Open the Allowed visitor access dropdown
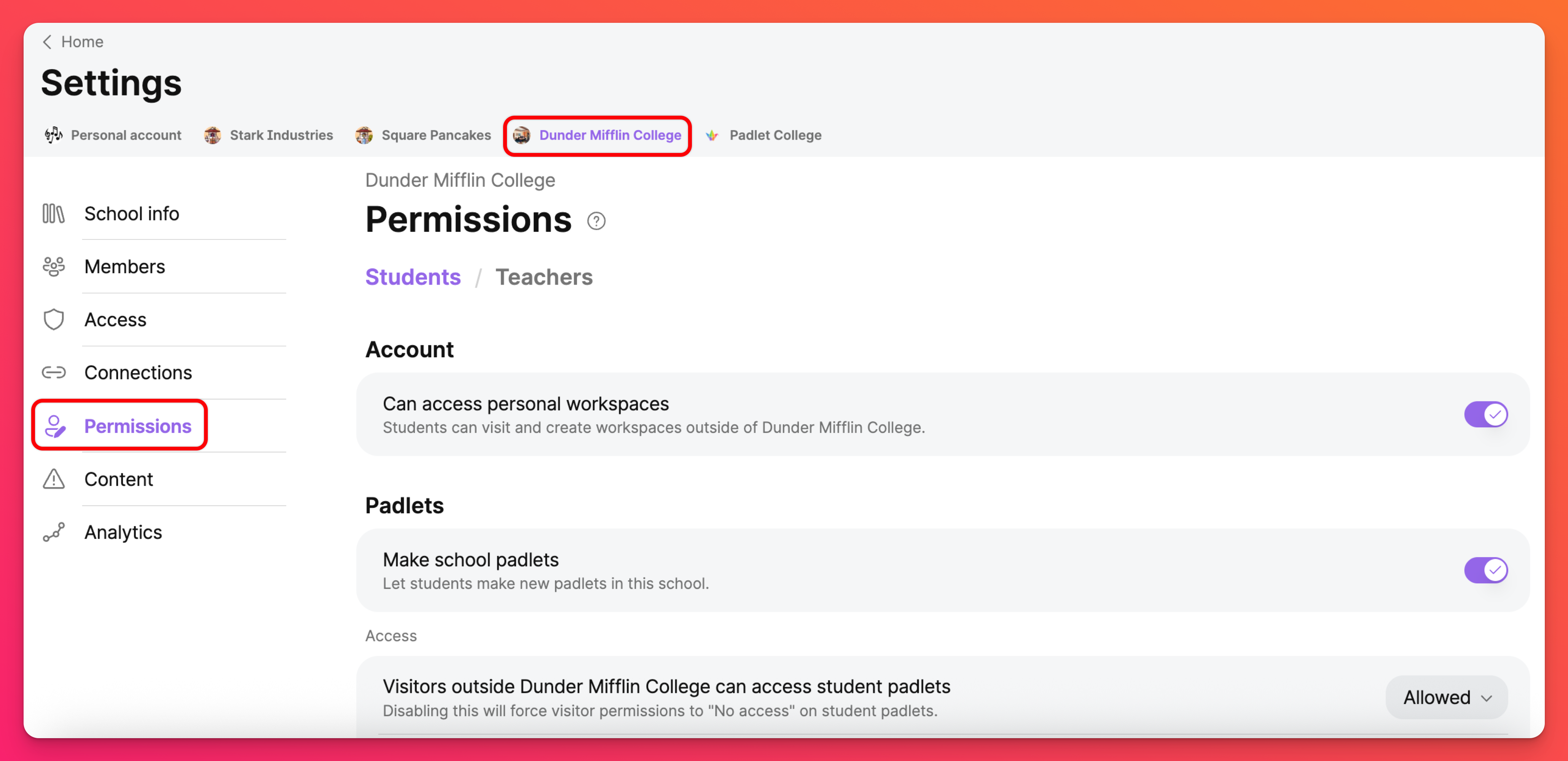Viewport: 1568px width, 761px height. pos(1446,697)
